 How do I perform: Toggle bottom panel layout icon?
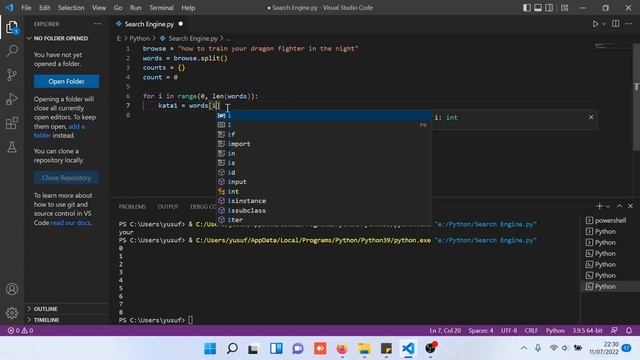[538, 8]
